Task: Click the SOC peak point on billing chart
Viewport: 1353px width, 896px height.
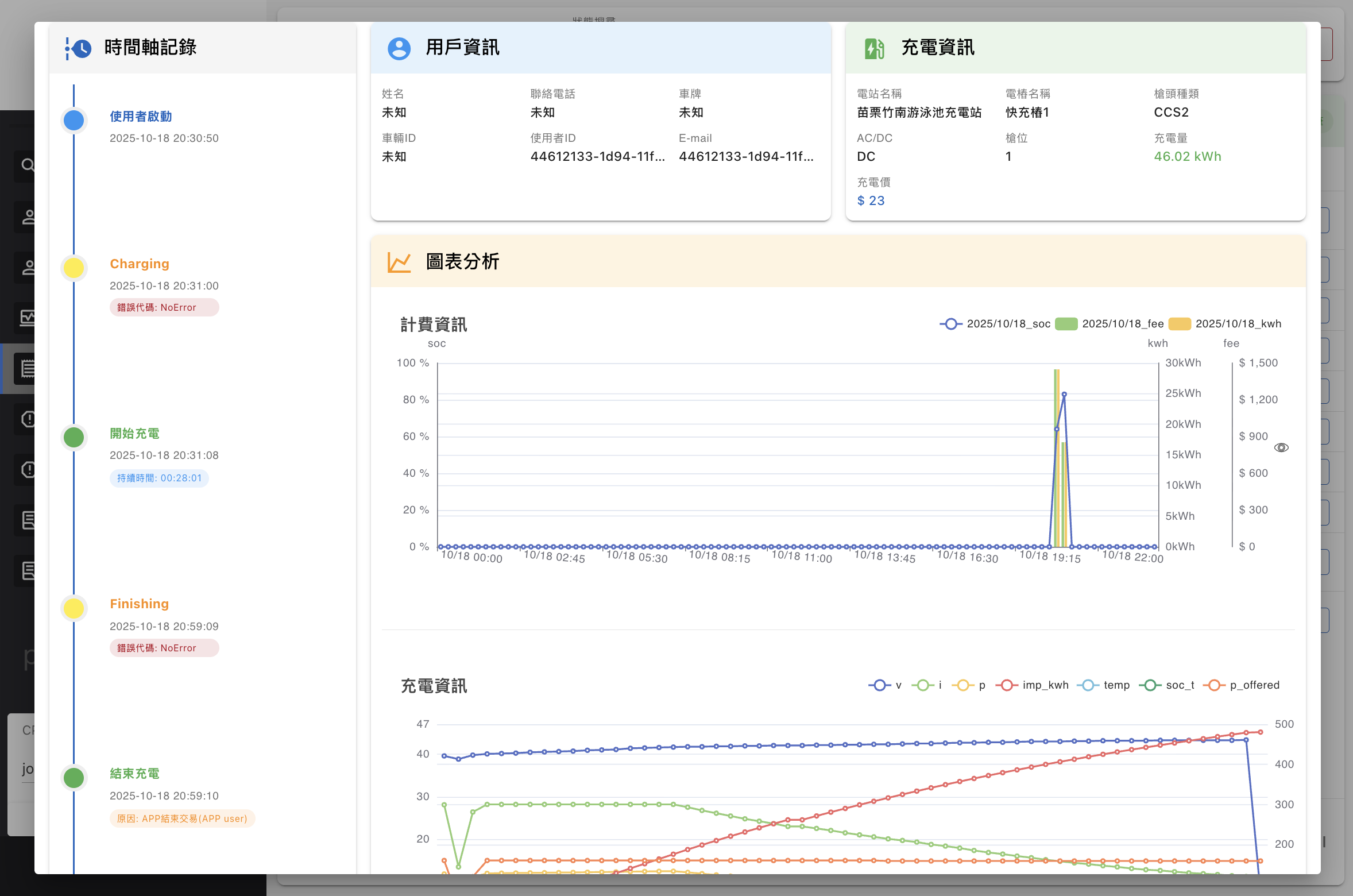Action: tap(1064, 395)
